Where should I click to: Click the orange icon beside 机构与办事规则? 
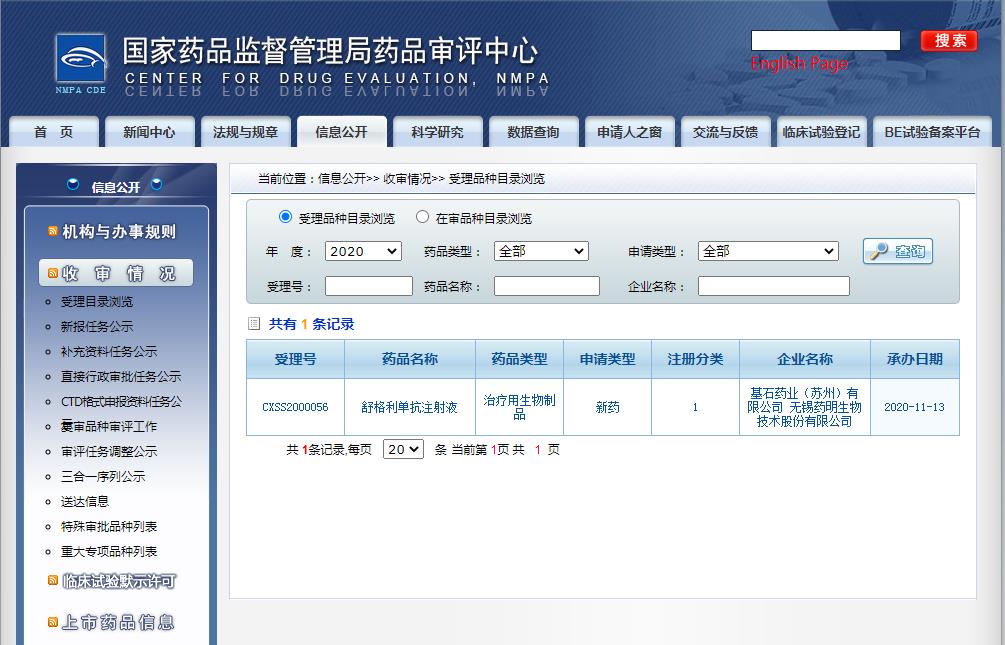tap(53, 232)
